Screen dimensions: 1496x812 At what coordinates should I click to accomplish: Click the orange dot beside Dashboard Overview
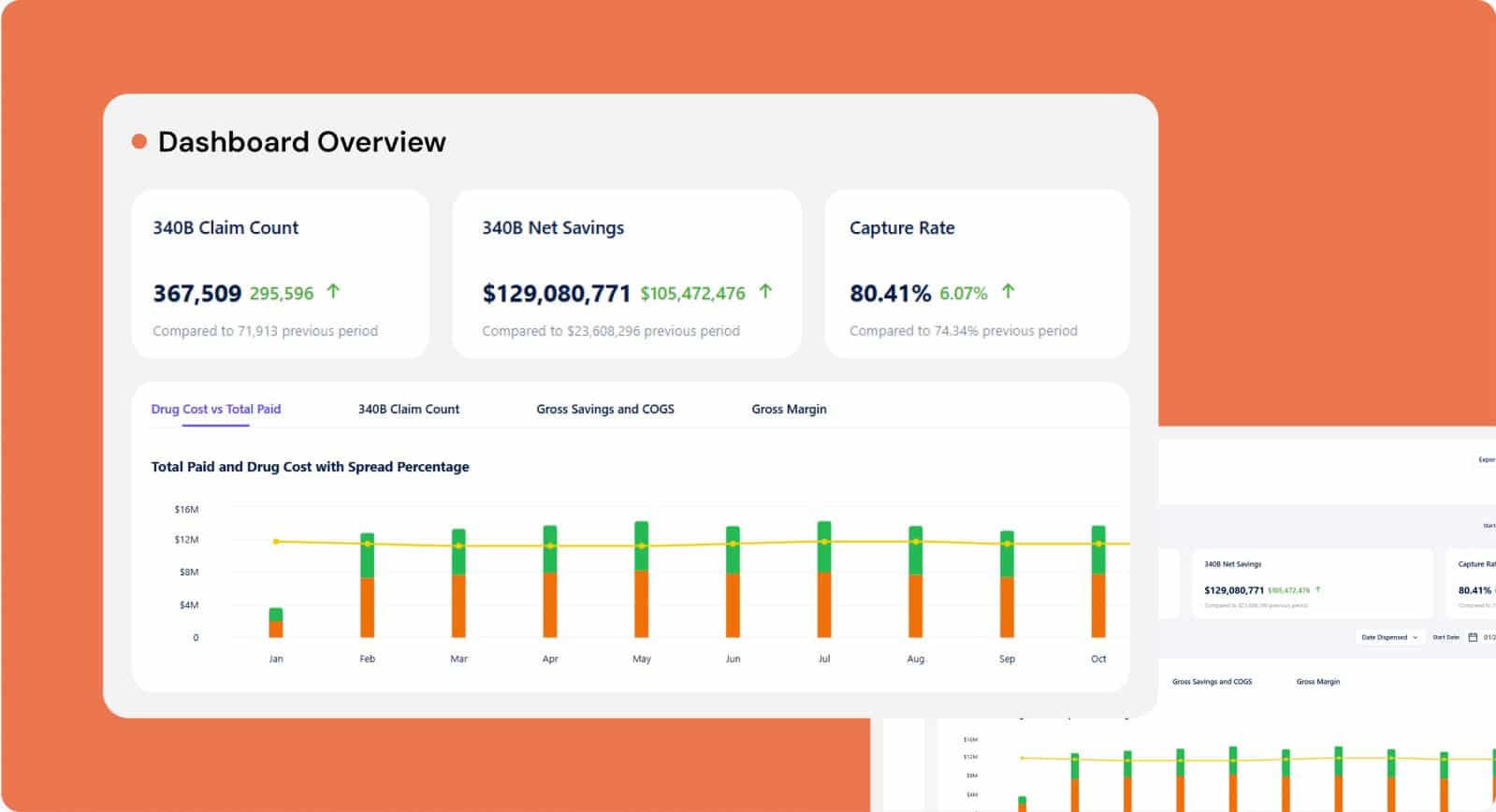click(x=139, y=142)
